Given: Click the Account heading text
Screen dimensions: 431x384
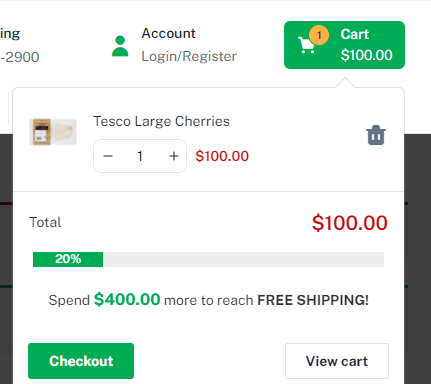Looking at the screenshot, I should click(x=168, y=33).
